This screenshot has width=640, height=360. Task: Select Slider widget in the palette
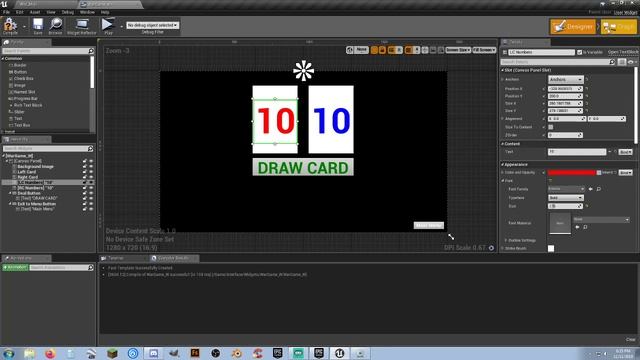pyautogui.click(x=19, y=111)
